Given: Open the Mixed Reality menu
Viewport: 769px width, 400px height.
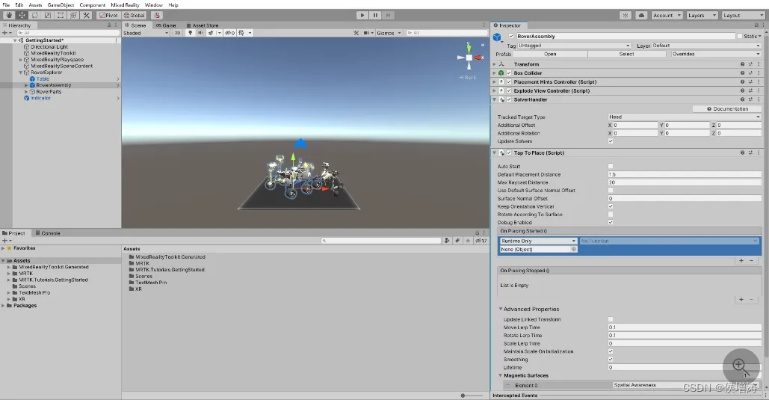Looking at the screenshot, I should coord(126,5).
